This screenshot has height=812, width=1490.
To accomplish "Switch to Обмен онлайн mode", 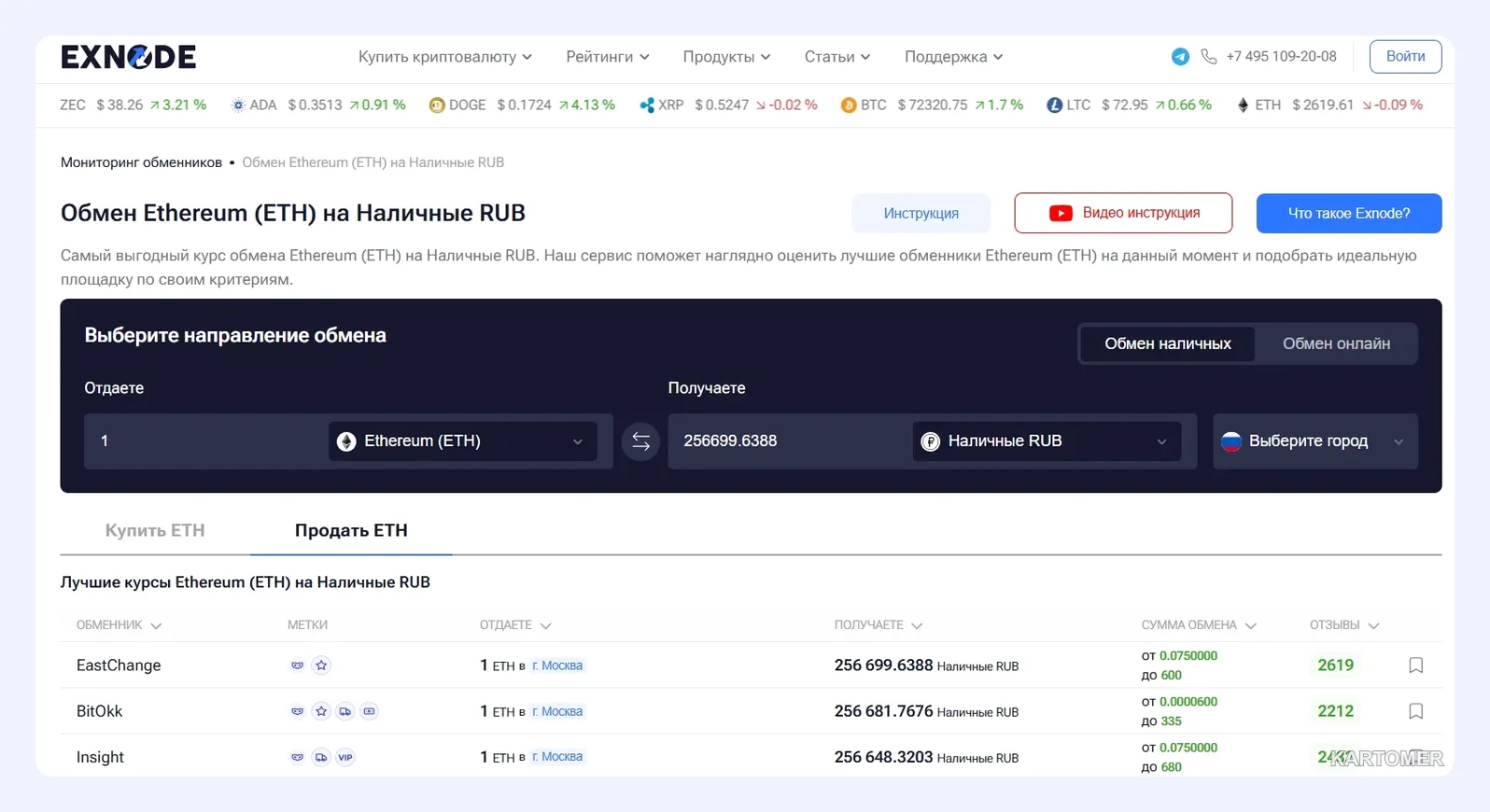I will pyautogui.click(x=1336, y=344).
